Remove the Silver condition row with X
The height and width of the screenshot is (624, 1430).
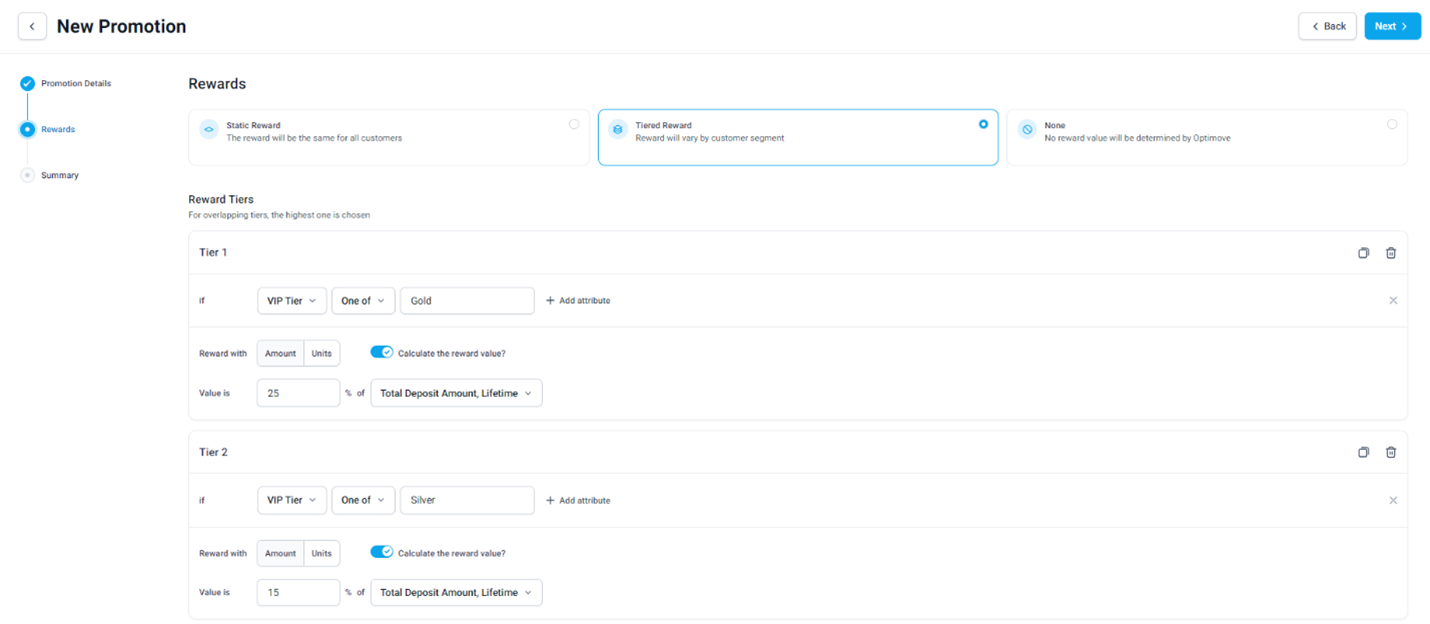(1393, 500)
